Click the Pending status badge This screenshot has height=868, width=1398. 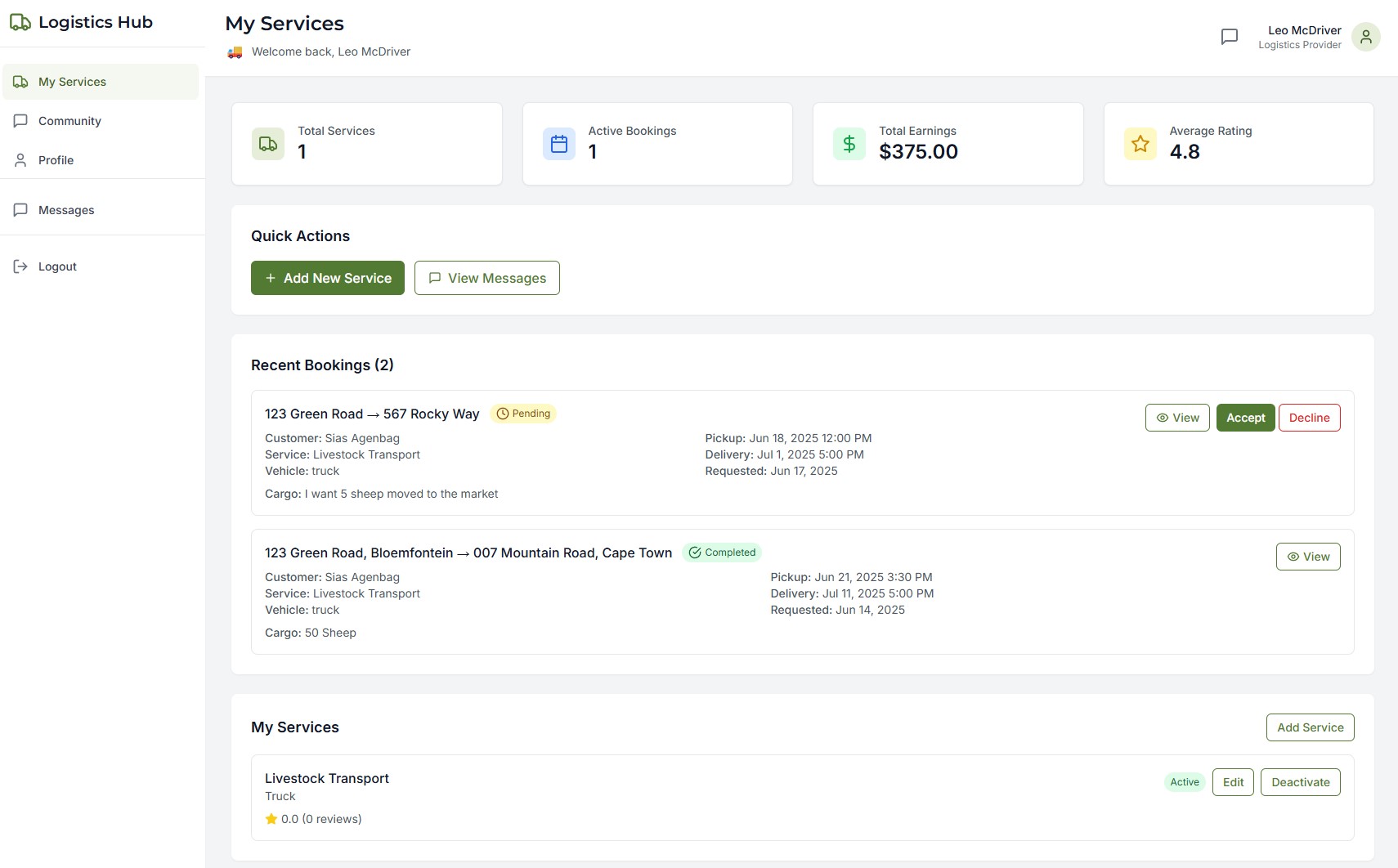point(523,413)
